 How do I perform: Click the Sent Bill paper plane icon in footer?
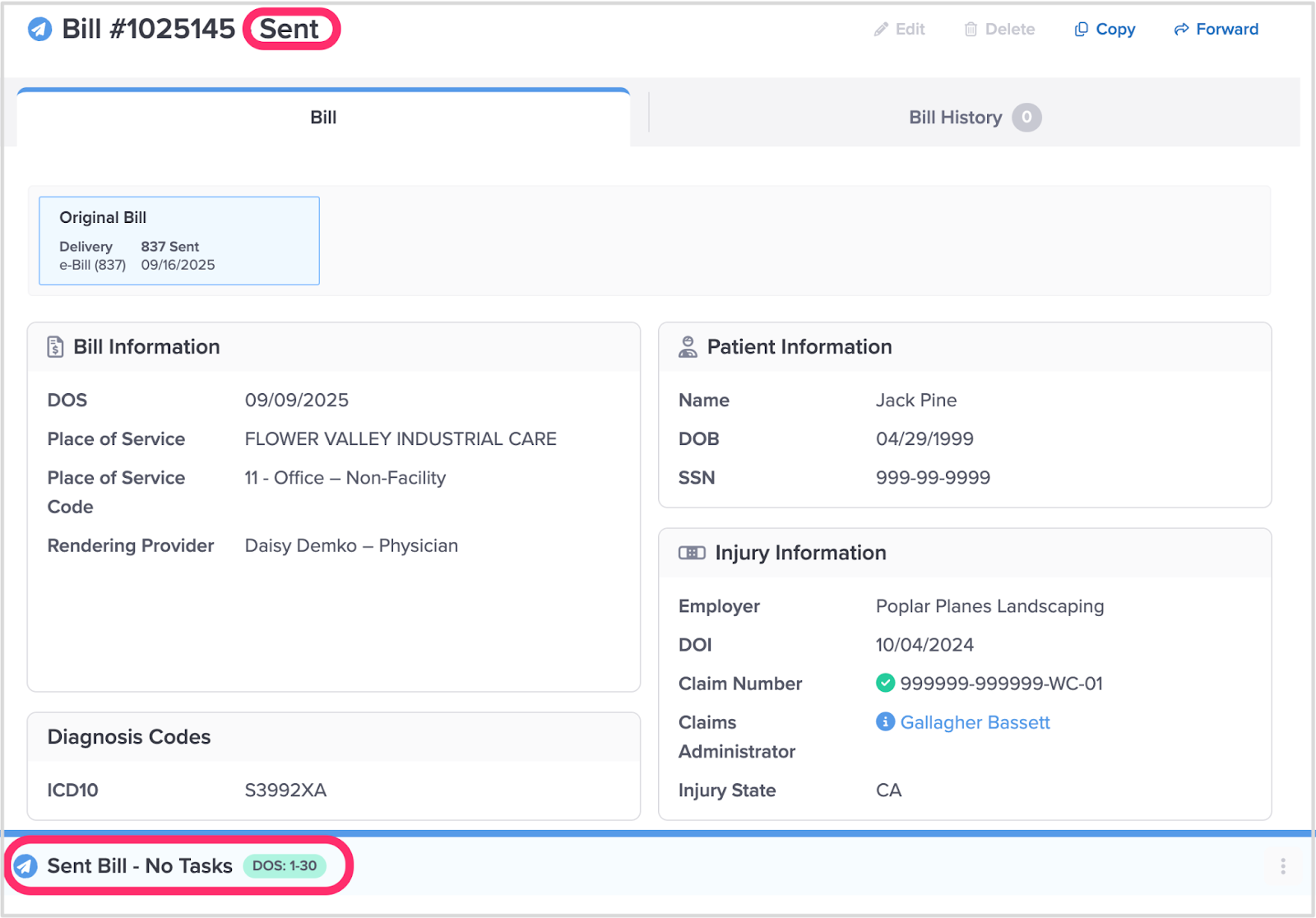tap(25, 866)
